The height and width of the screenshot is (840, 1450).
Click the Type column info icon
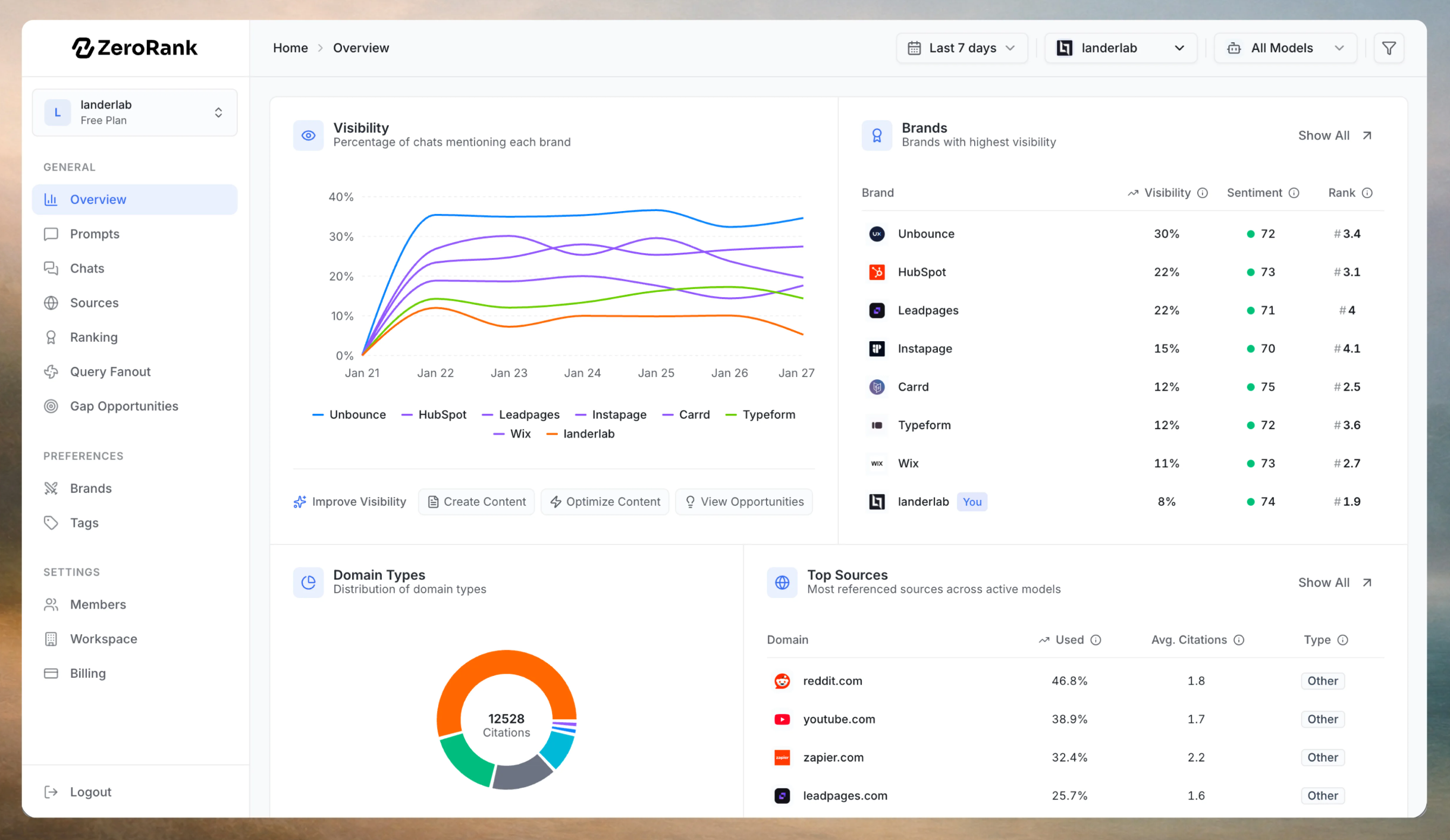tap(1343, 640)
